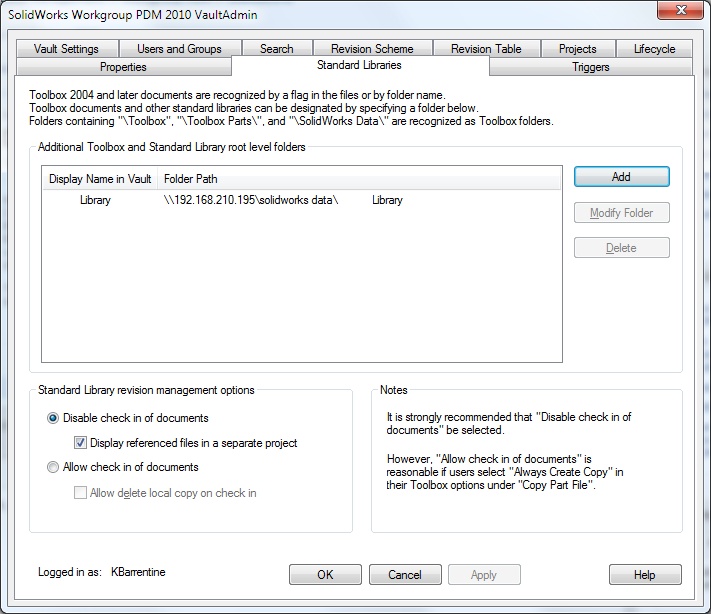The height and width of the screenshot is (614, 711).
Task: Open the Lifecycle tab
Action: (654, 49)
